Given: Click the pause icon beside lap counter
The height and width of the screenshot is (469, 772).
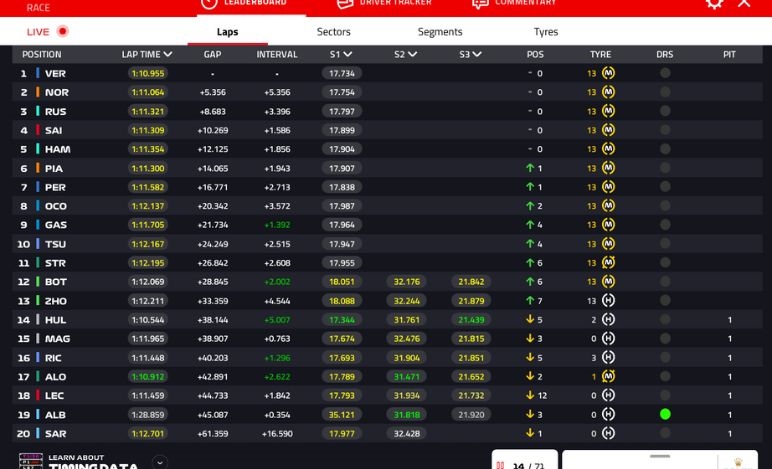Looking at the screenshot, I should (x=500, y=465).
